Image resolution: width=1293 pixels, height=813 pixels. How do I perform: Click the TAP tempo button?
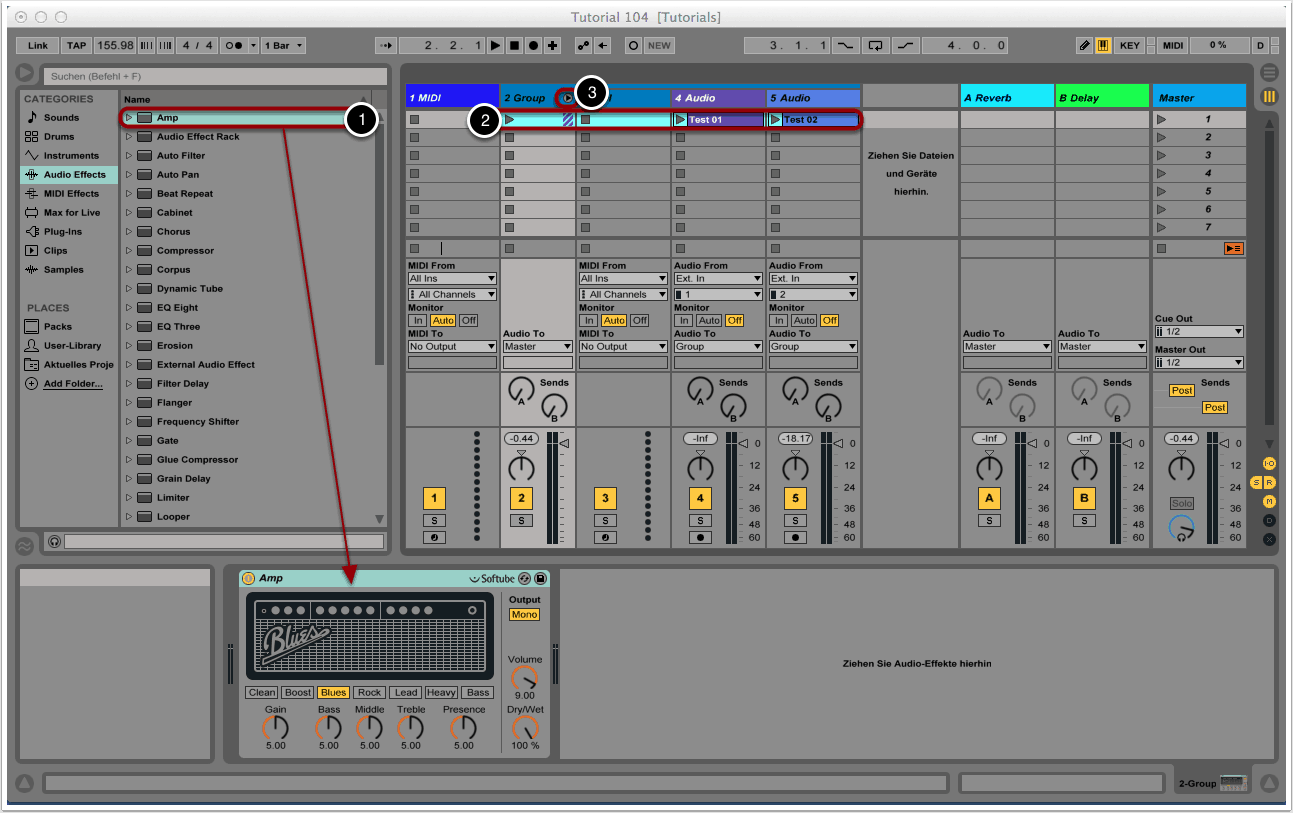tap(76, 45)
